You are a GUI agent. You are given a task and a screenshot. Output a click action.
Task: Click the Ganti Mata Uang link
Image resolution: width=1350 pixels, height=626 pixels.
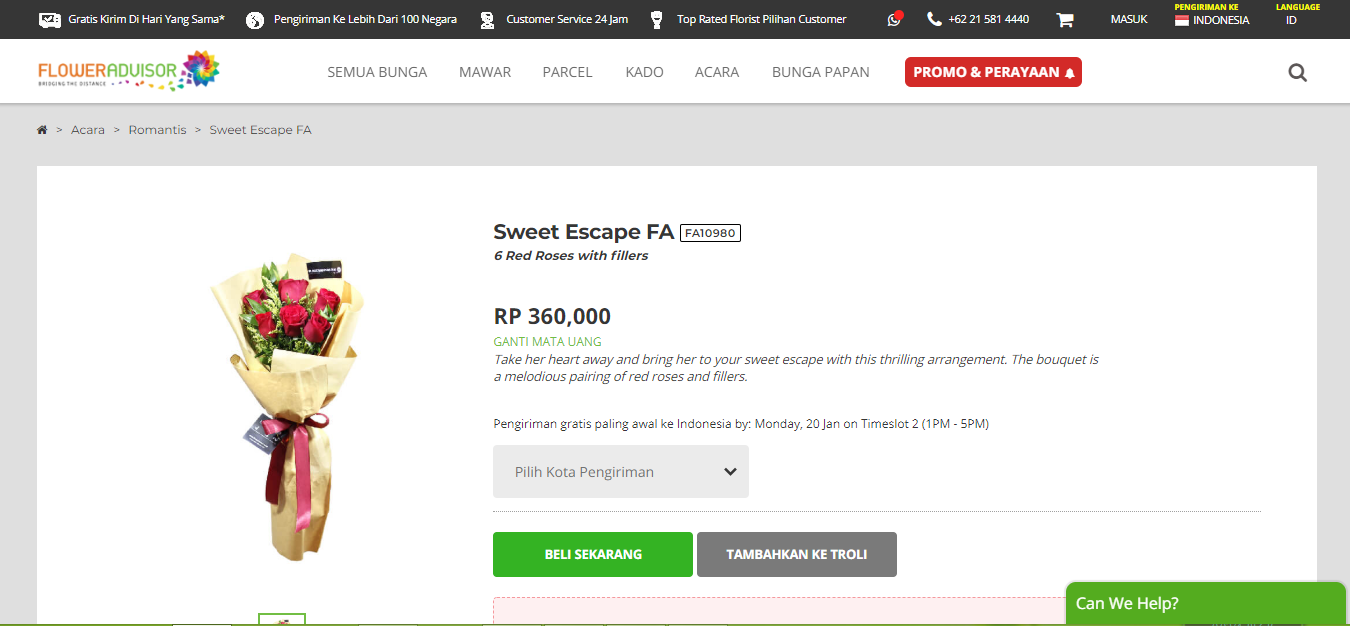point(547,341)
